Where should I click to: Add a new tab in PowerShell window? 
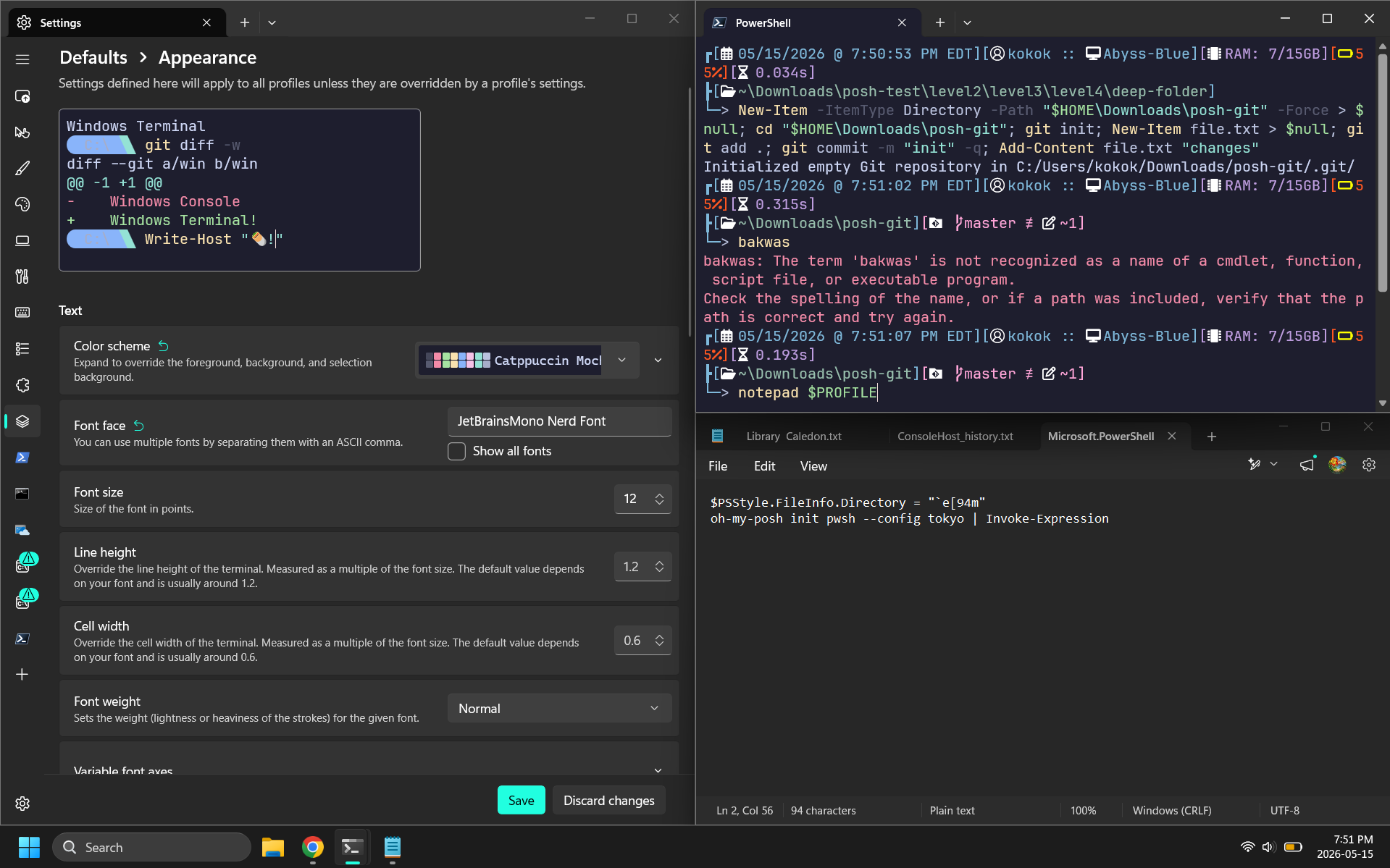point(940,22)
